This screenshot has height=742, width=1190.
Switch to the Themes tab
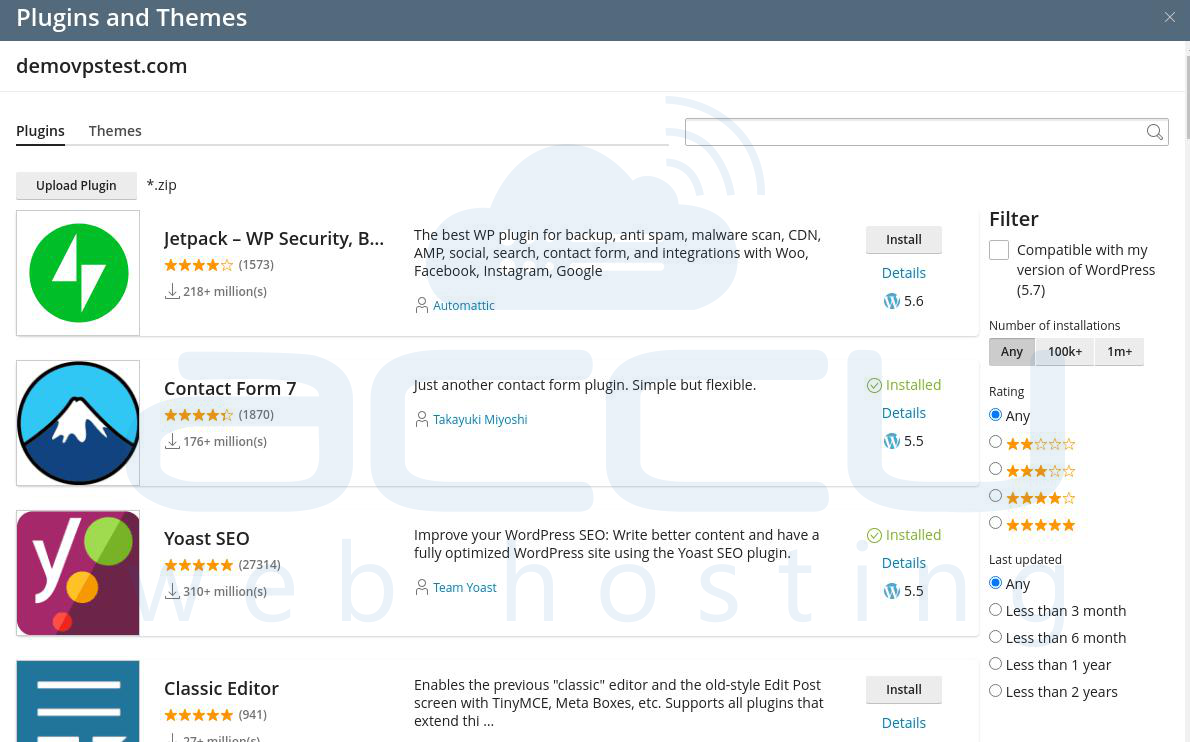click(x=115, y=130)
